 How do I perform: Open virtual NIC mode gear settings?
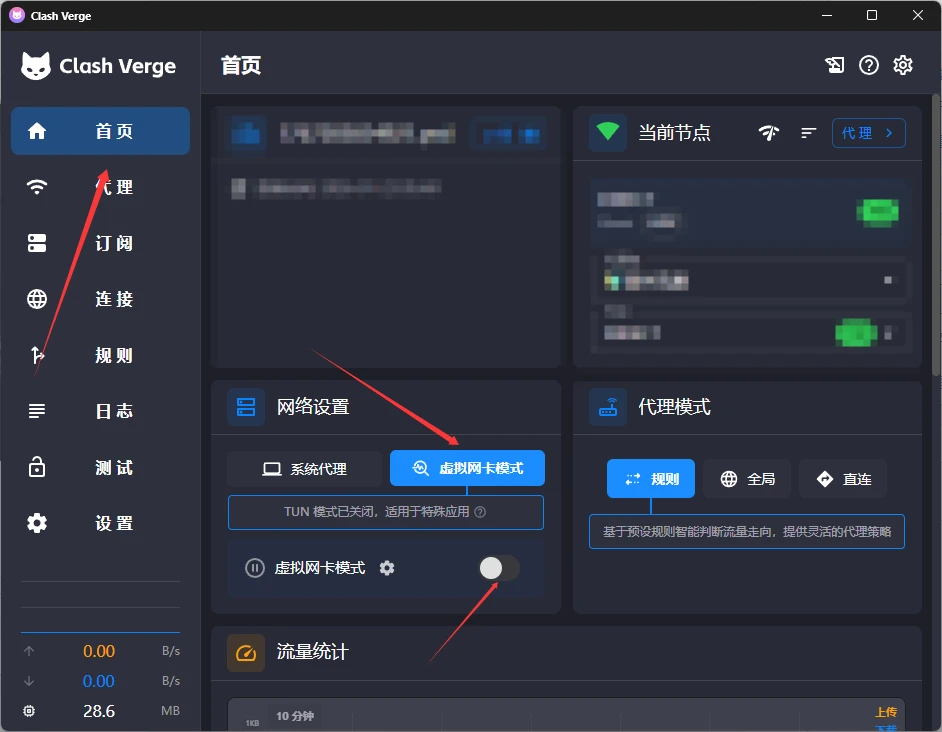pyautogui.click(x=387, y=568)
